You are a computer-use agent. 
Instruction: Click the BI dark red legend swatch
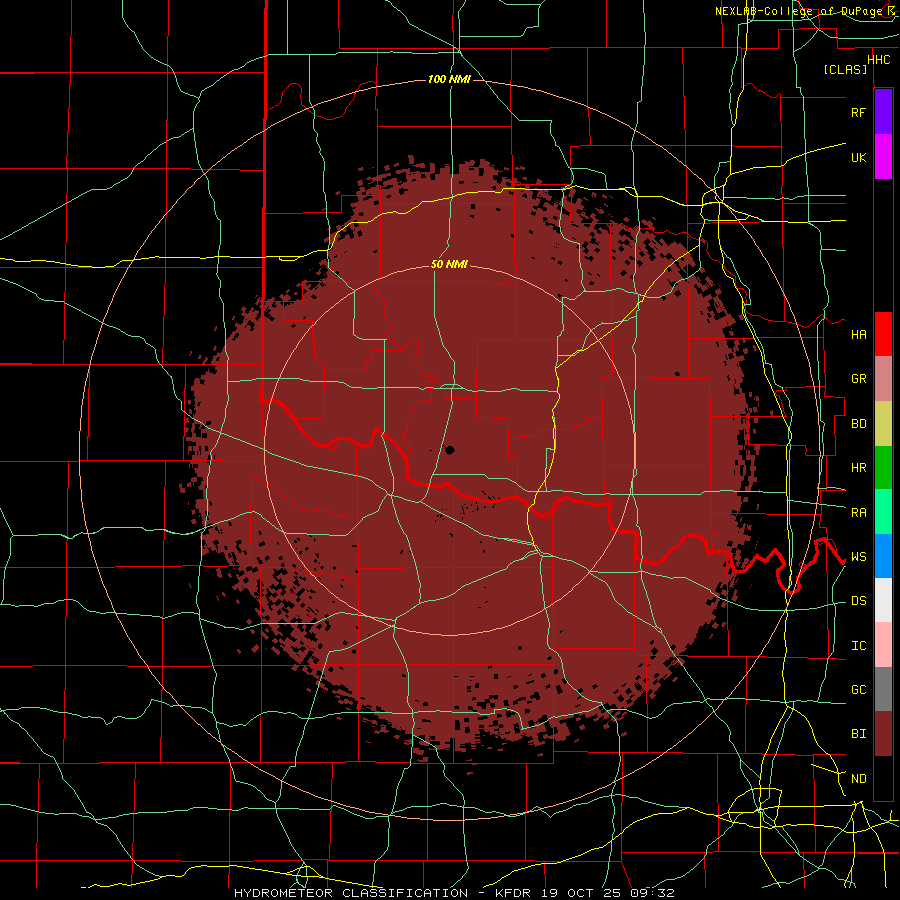tap(883, 734)
